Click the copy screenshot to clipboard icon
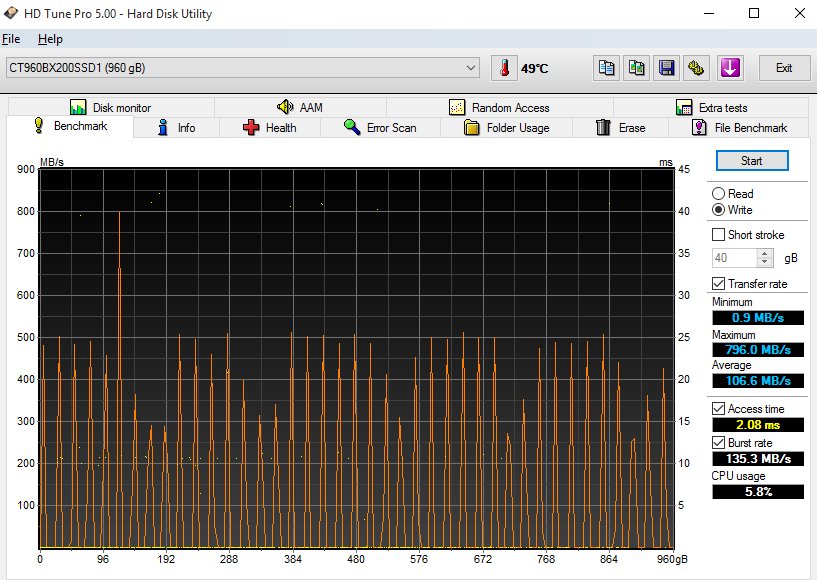 [x=636, y=68]
